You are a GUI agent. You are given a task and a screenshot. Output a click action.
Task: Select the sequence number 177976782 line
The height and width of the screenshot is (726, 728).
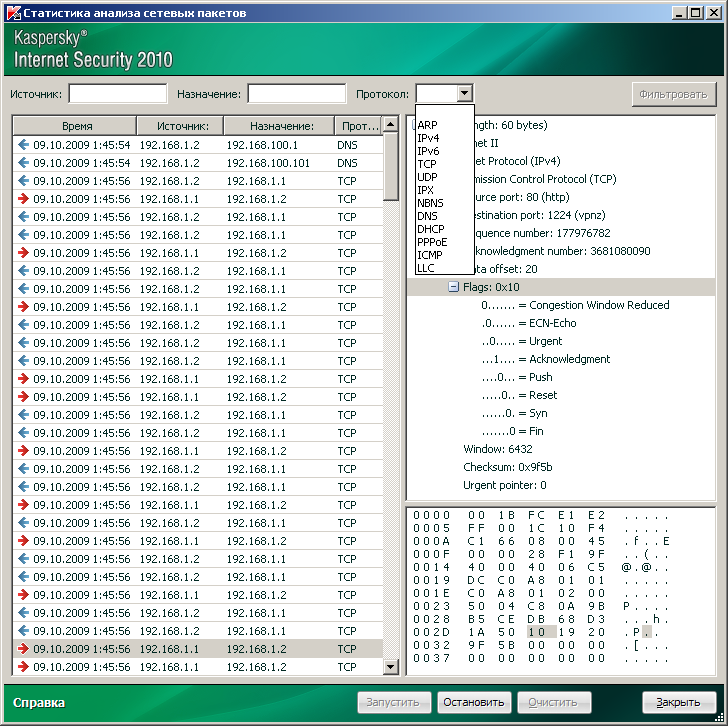tap(542, 233)
